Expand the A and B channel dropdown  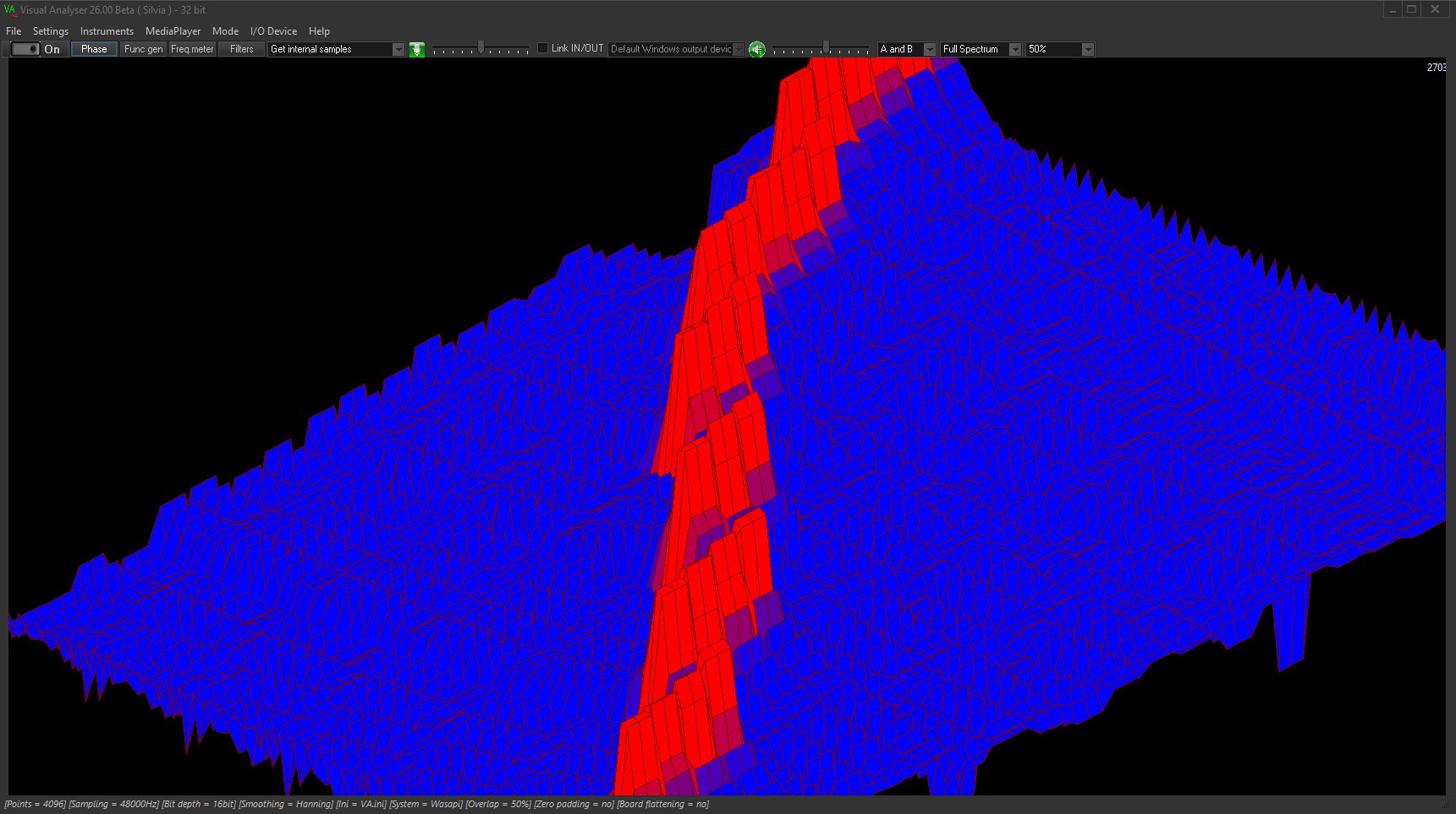930,50
